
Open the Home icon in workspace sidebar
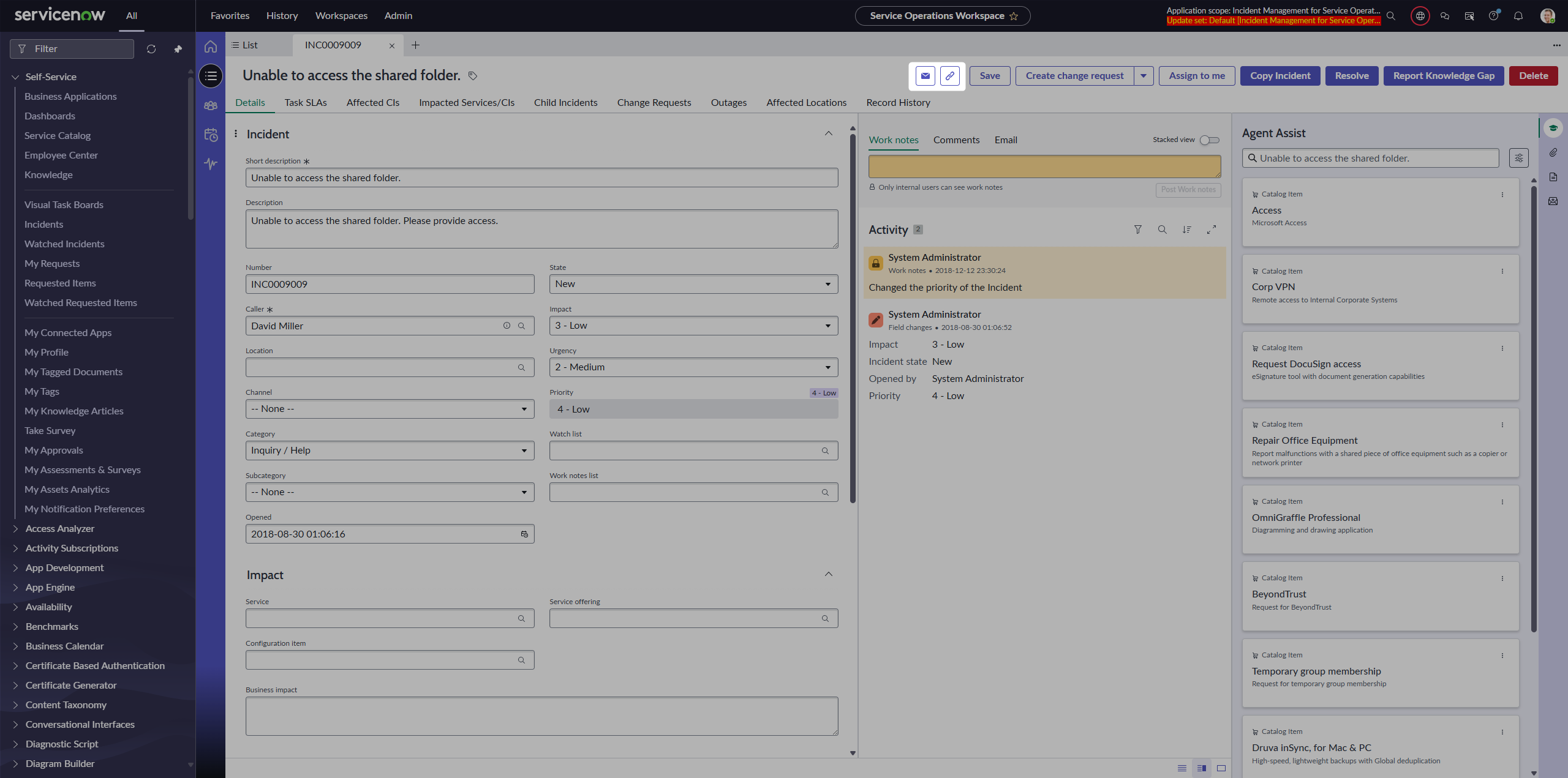point(211,47)
